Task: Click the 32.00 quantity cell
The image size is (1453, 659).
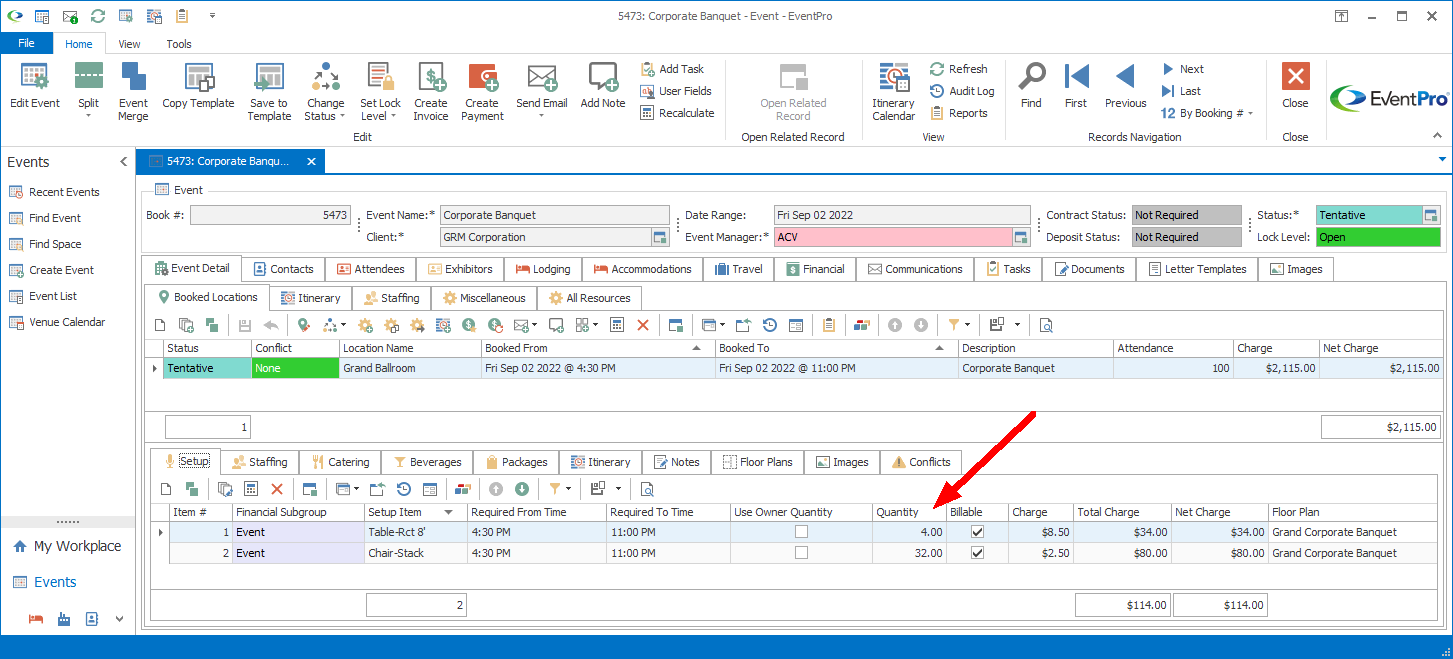Action: (x=910, y=553)
